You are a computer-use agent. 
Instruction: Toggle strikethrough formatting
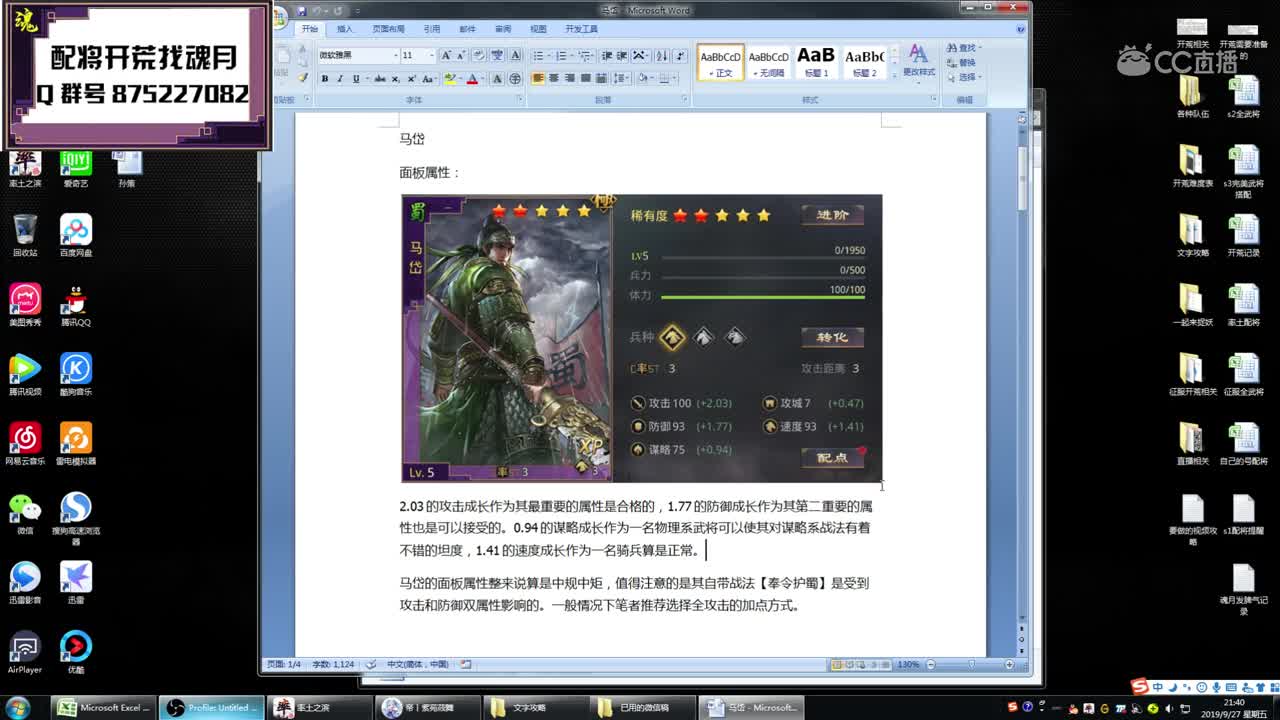tap(379, 79)
